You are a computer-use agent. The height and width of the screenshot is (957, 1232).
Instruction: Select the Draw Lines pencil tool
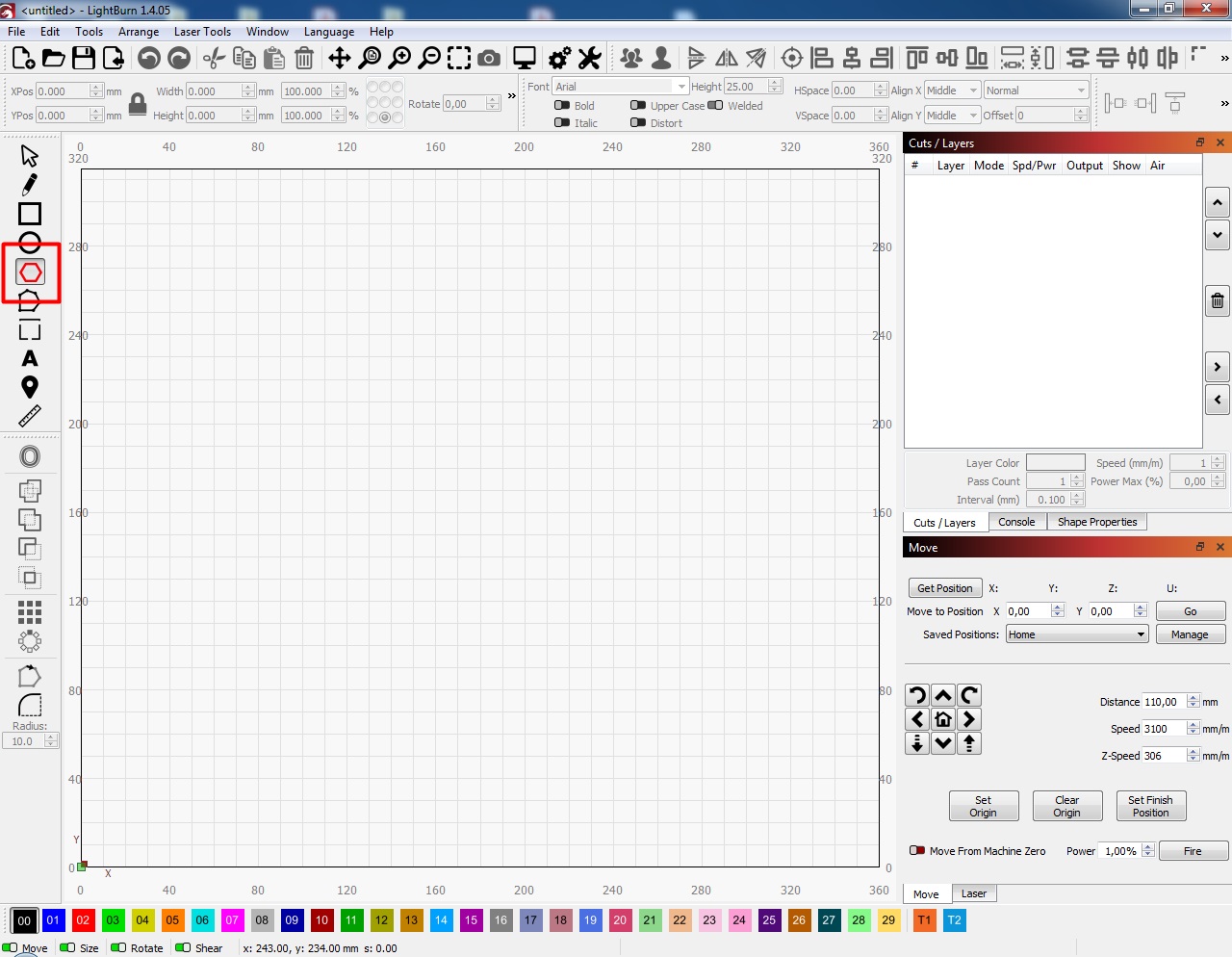click(30, 184)
